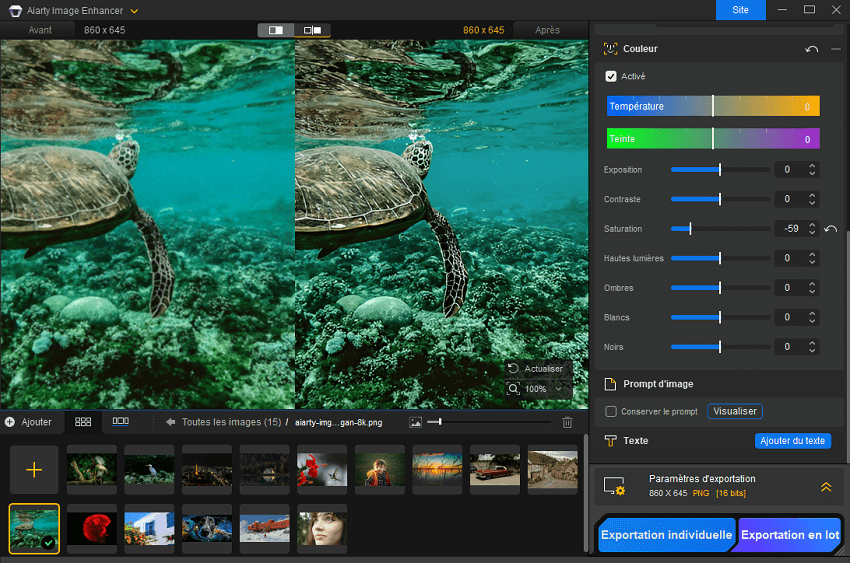Image resolution: width=850 pixels, height=563 pixels.
Task: Go back using the arrow before 'Toutes les images'
Action: coord(171,422)
